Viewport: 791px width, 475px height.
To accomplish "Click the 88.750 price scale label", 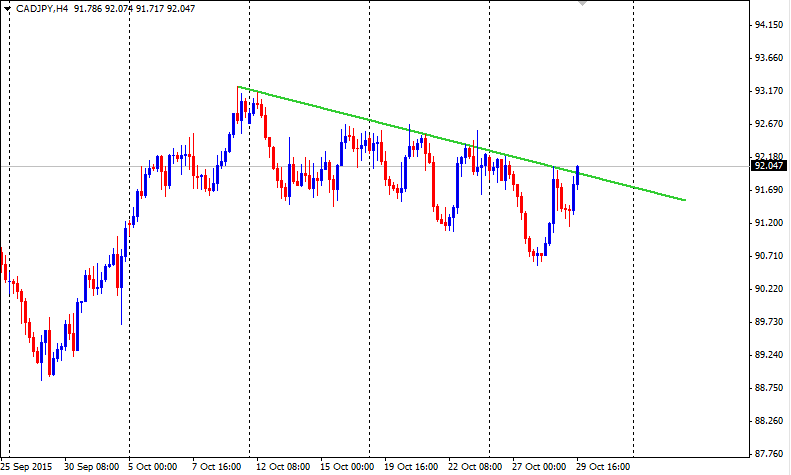I will pos(769,388).
